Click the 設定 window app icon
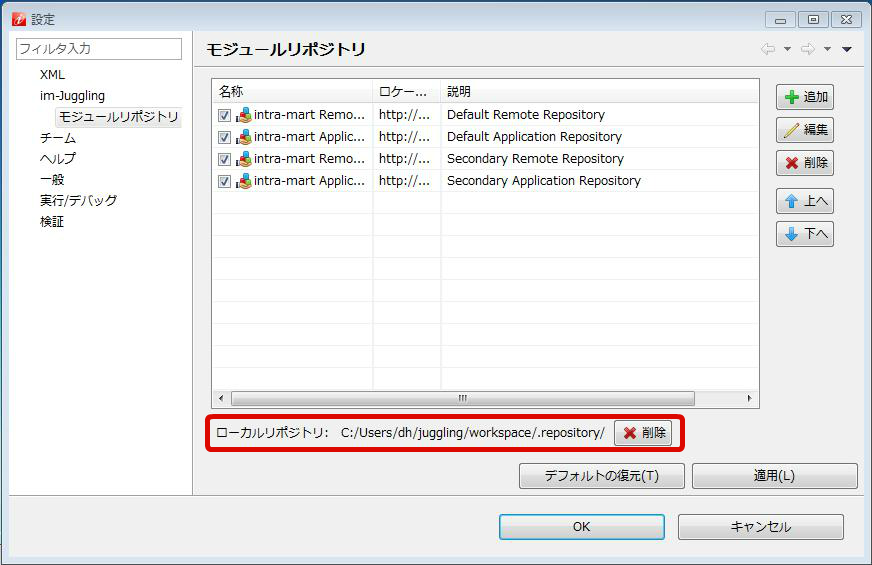872x565 pixels. pos(19,19)
